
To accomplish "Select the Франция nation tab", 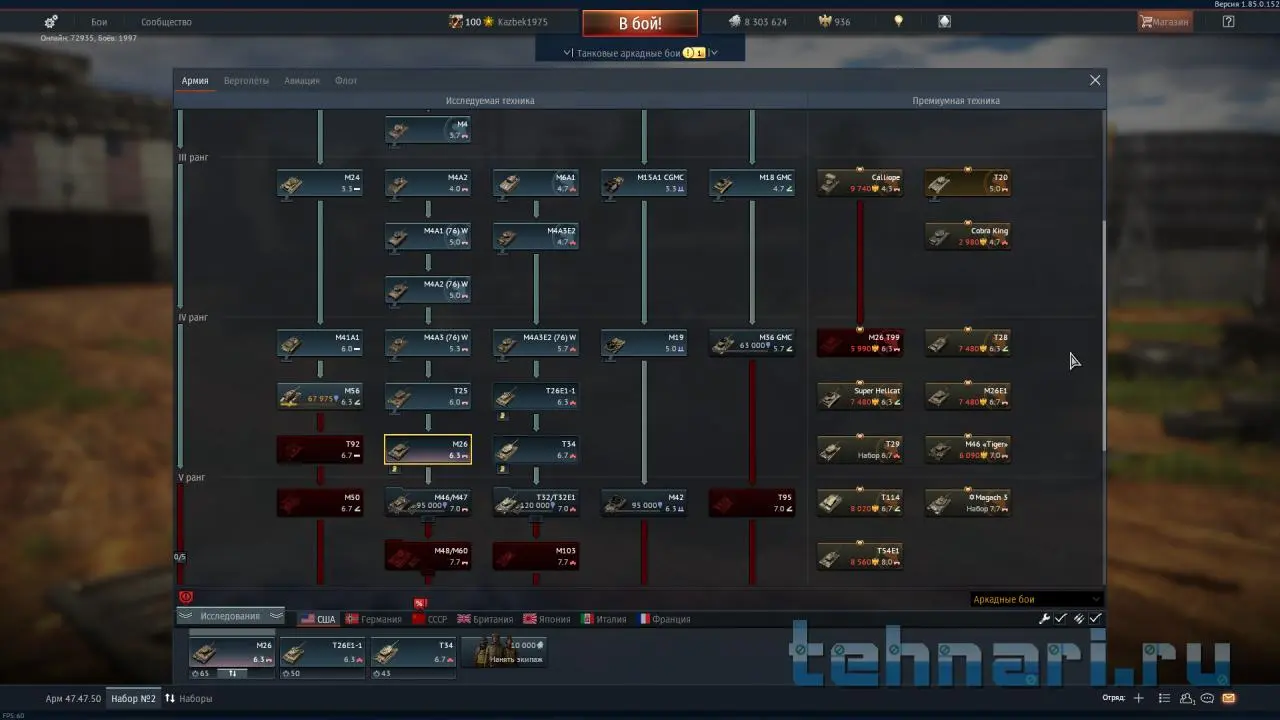I will coord(664,619).
